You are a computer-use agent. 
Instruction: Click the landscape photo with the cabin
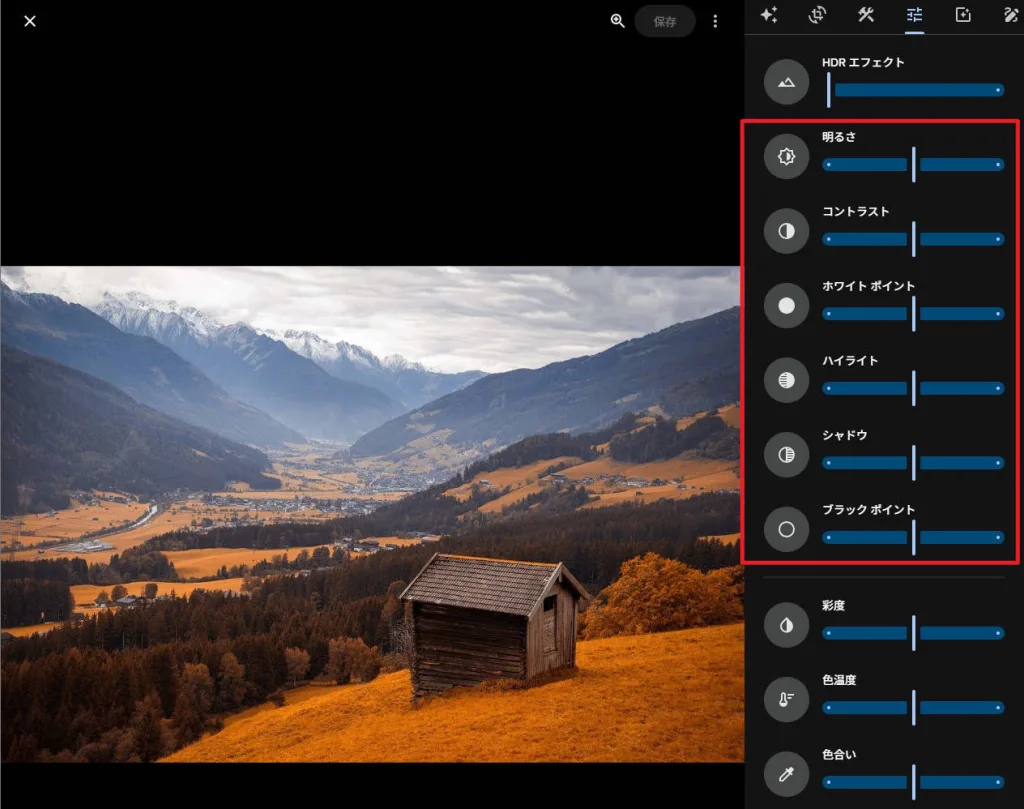point(370,514)
